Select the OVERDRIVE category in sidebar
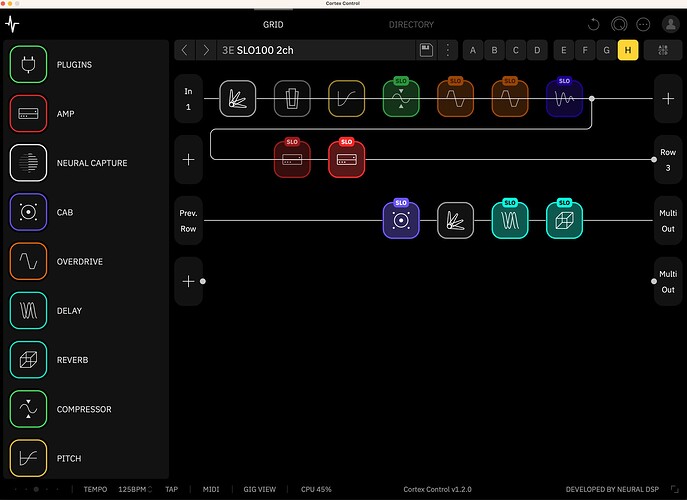The image size is (687, 500). coord(28,261)
